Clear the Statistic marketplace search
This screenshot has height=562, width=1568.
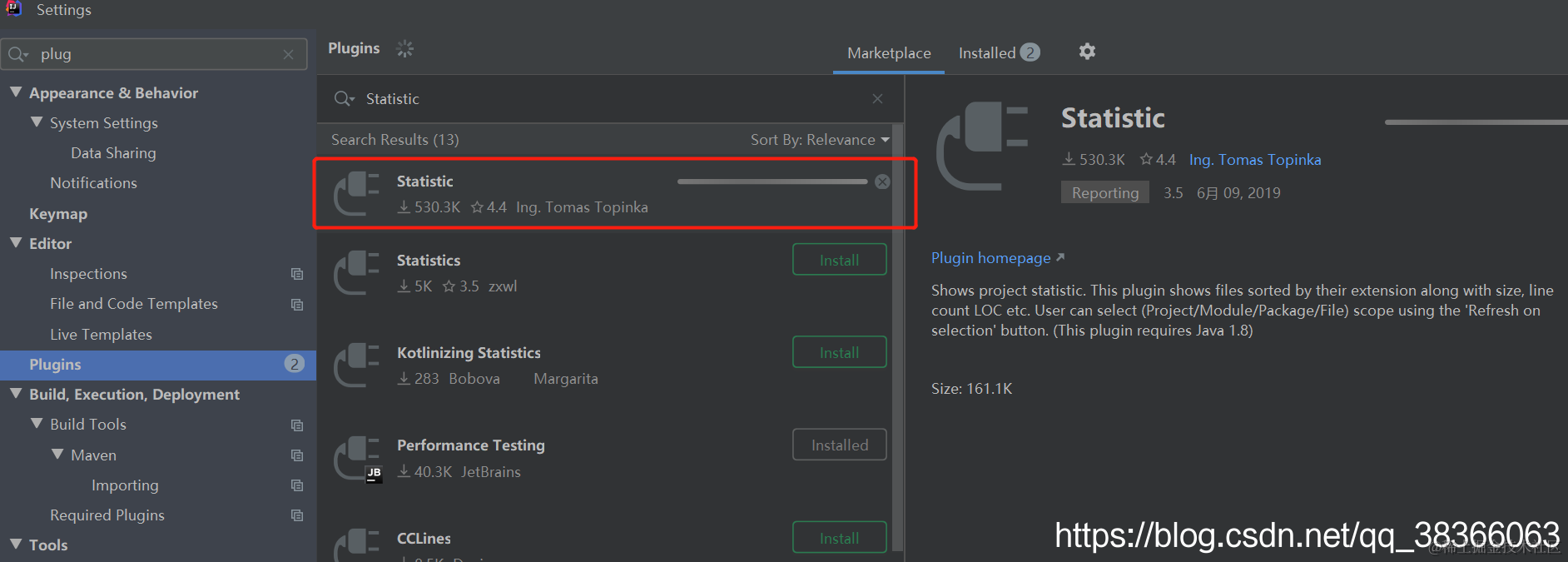point(877,98)
